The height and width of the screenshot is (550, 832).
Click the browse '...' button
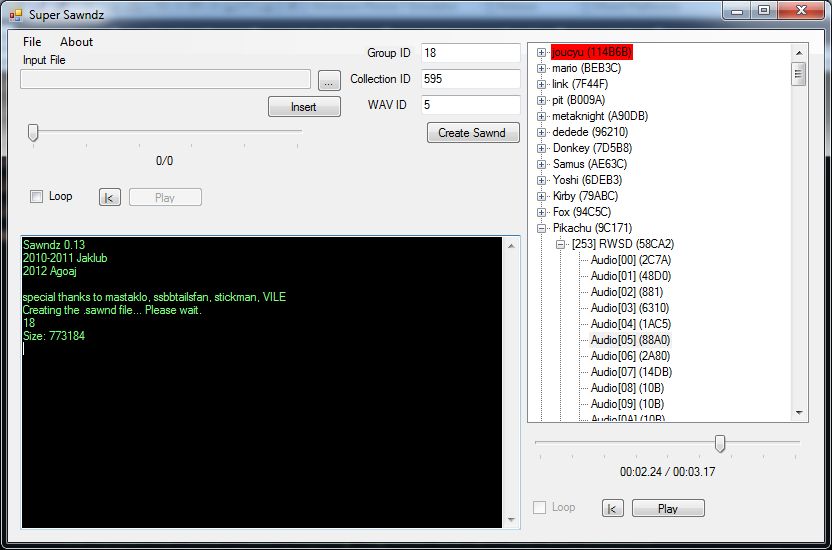329,81
